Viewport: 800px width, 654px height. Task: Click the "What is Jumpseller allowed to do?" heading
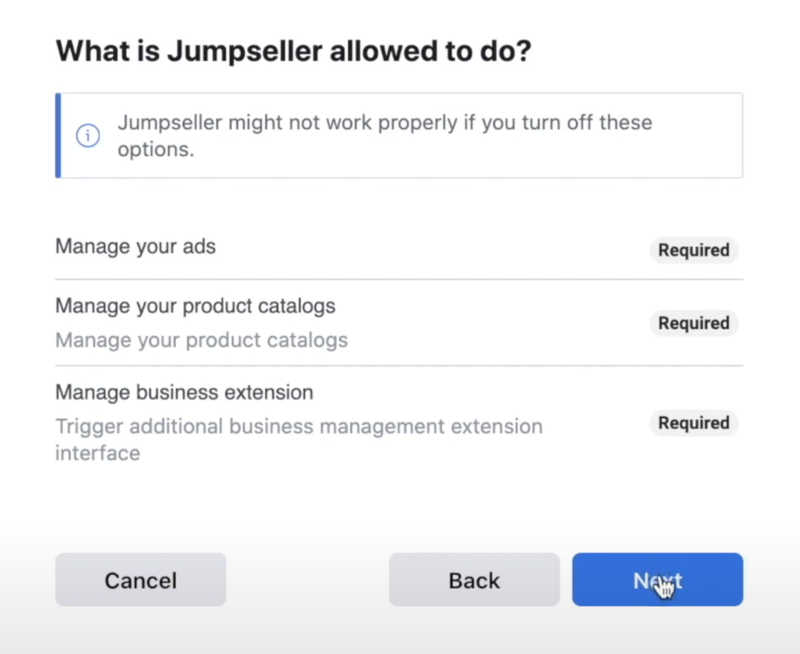point(292,51)
